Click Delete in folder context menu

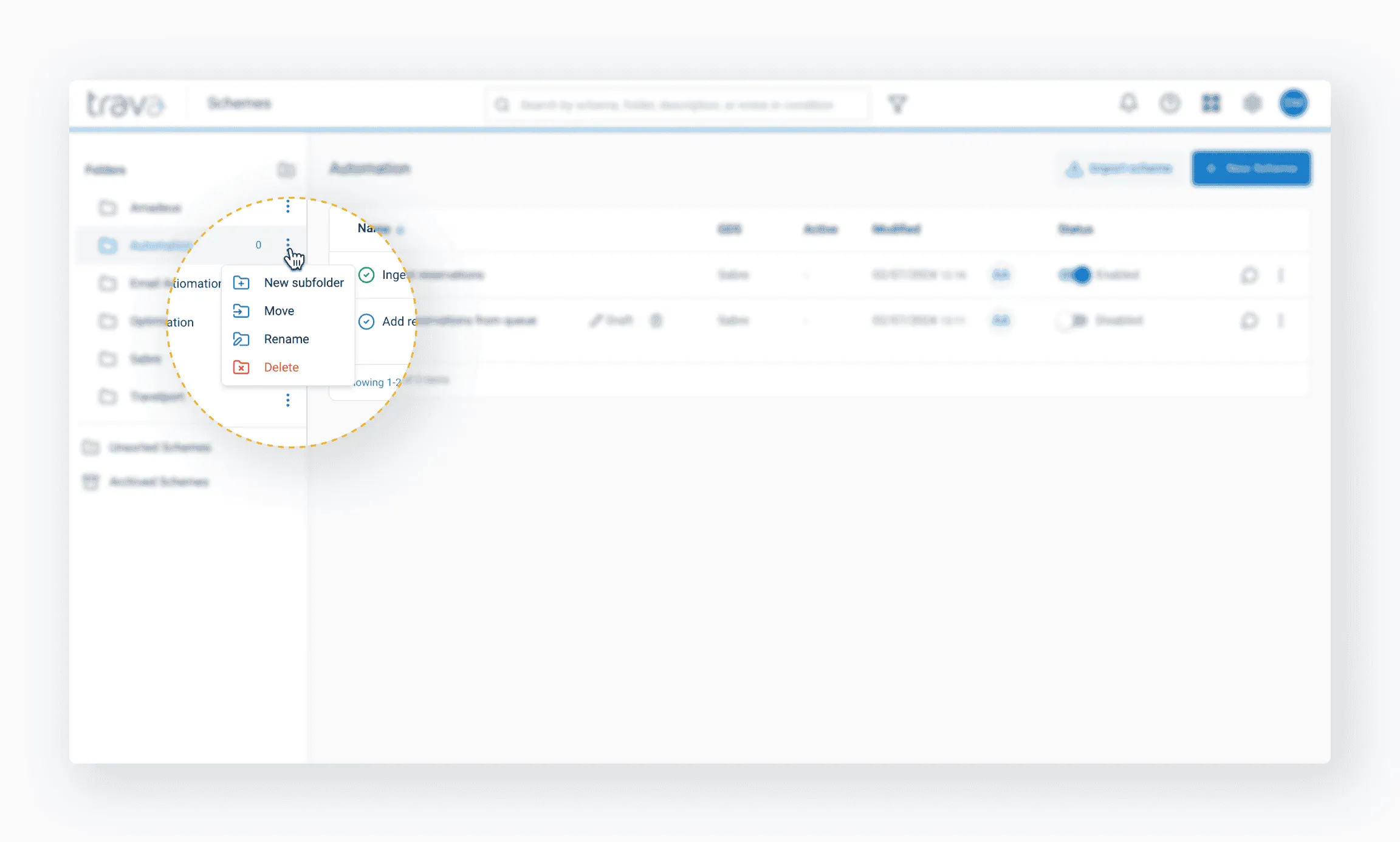click(281, 367)
